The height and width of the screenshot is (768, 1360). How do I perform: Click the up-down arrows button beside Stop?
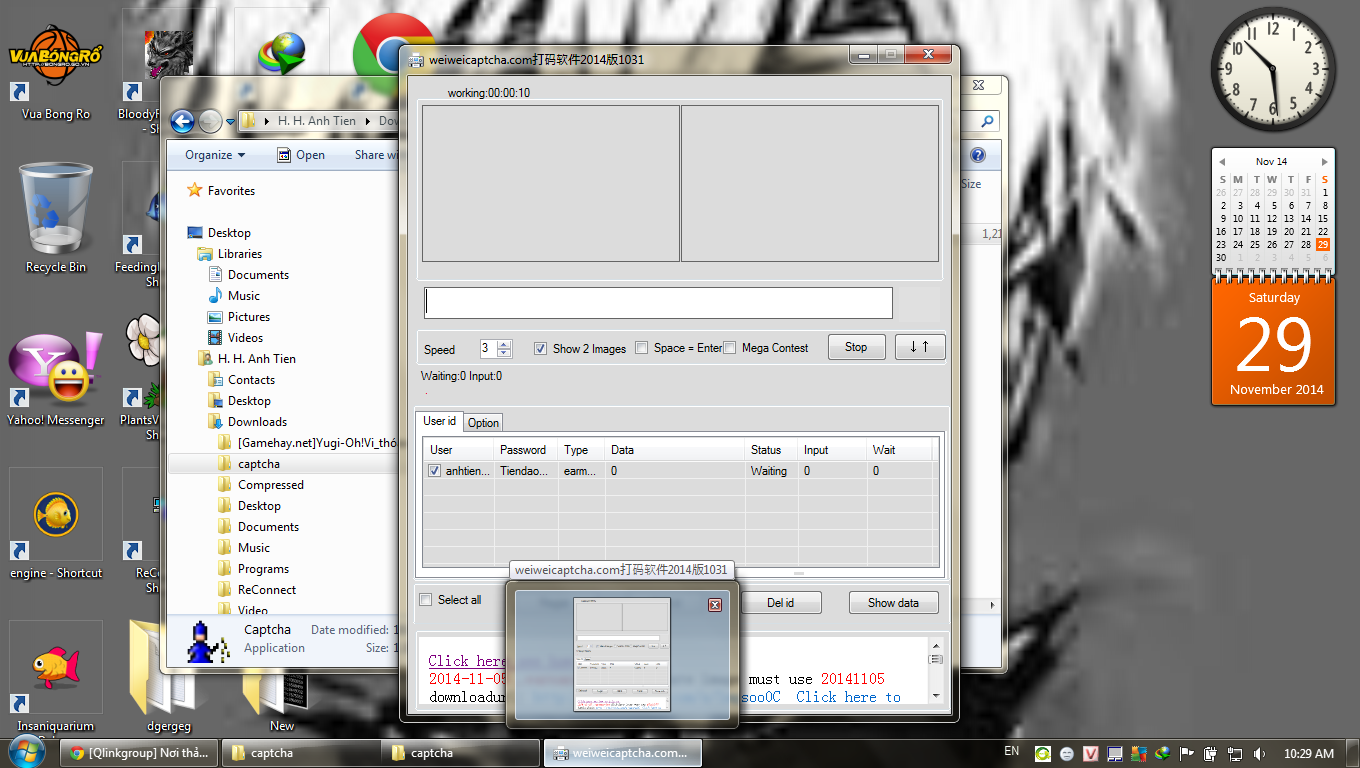[x=920, y=347]
